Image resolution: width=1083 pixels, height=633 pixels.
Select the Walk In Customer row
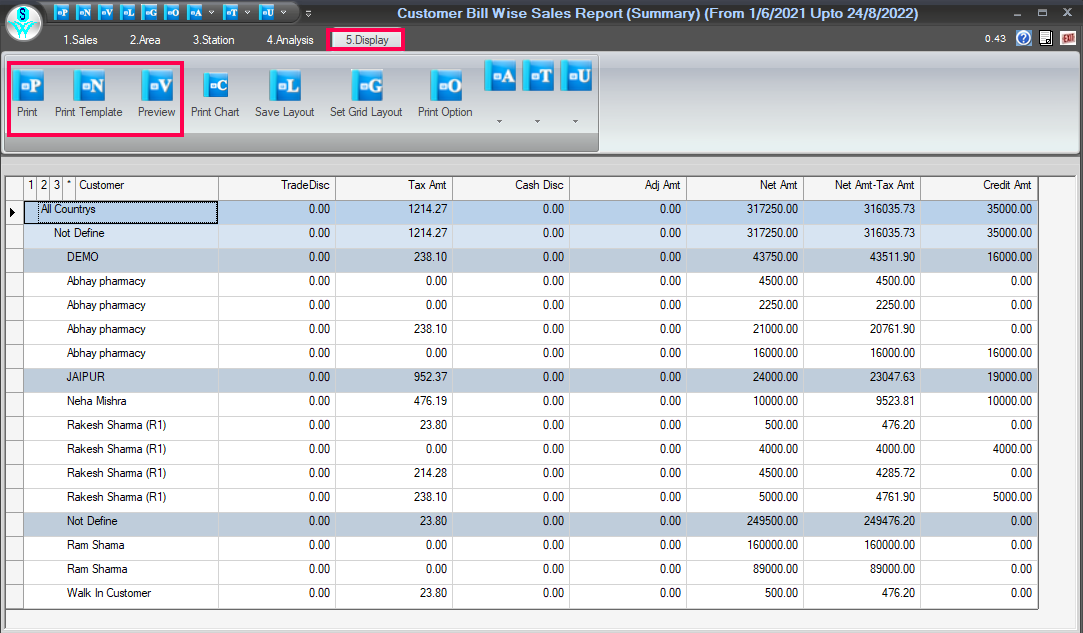(x=530, y=596)
